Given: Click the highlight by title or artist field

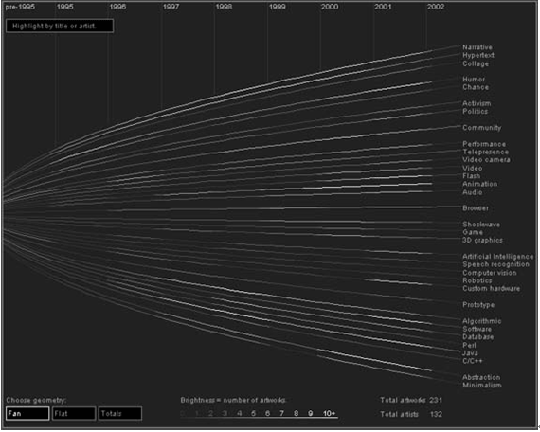Looking at the screenshot, I should pos(60,26).
